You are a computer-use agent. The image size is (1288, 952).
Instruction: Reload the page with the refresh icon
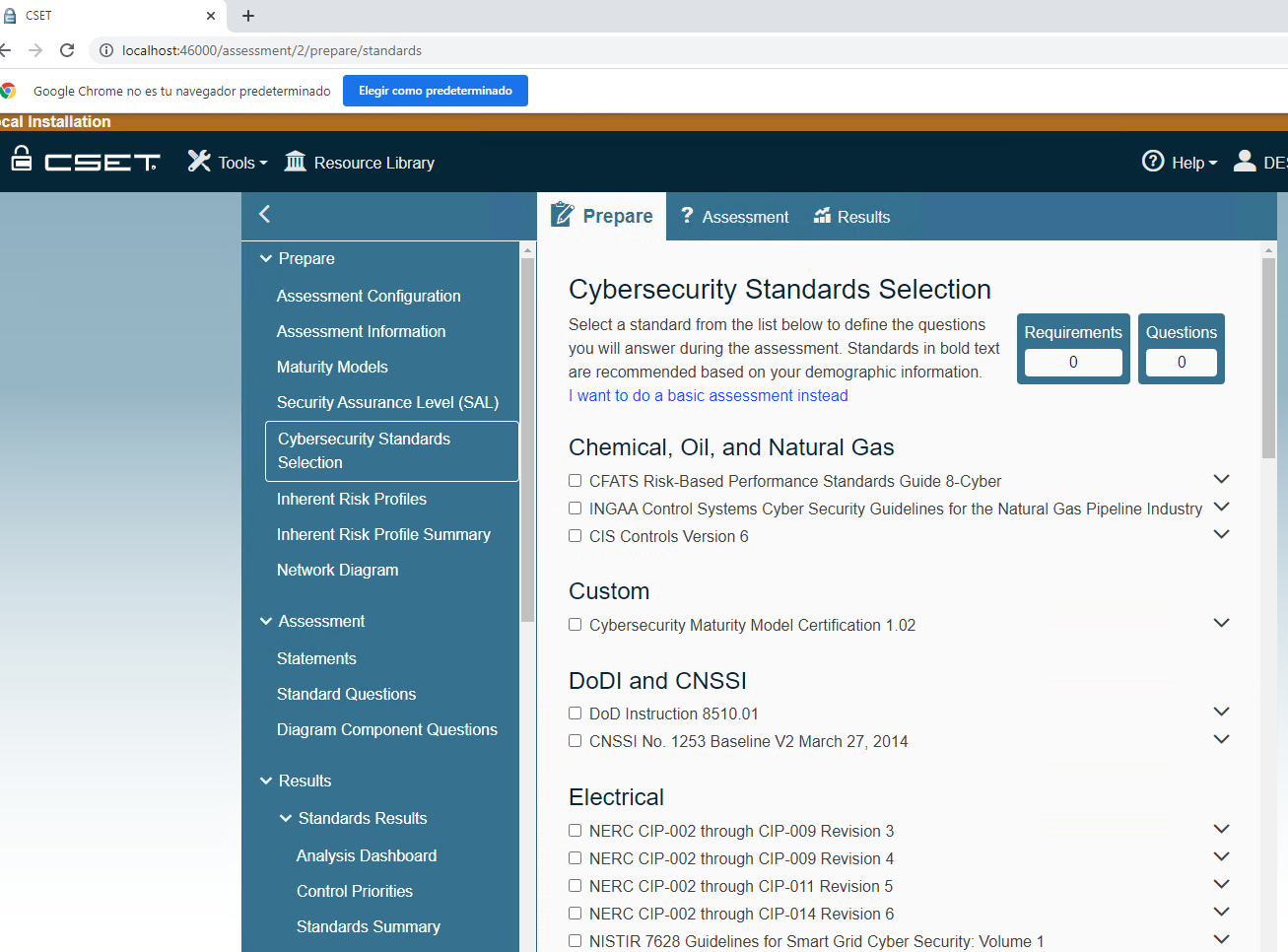67,50
